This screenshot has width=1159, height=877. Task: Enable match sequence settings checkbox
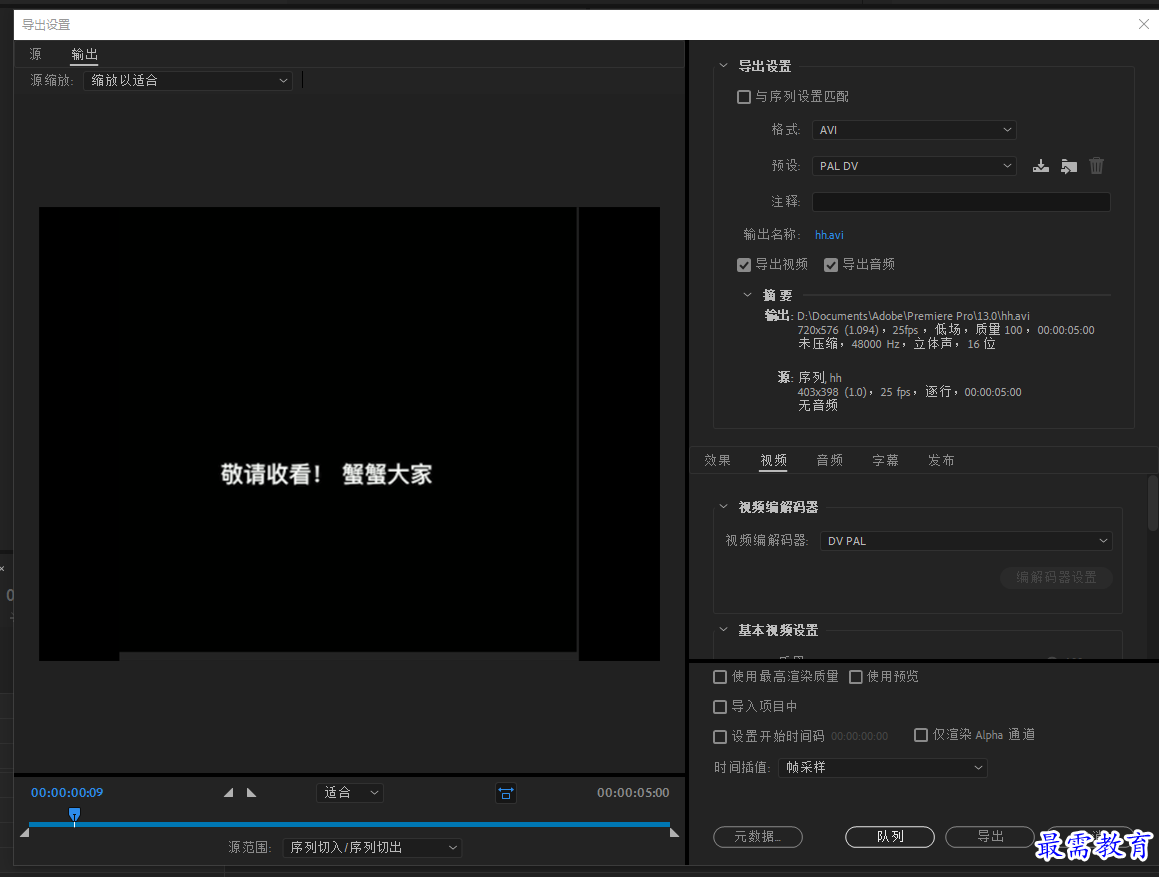(744, 97)
